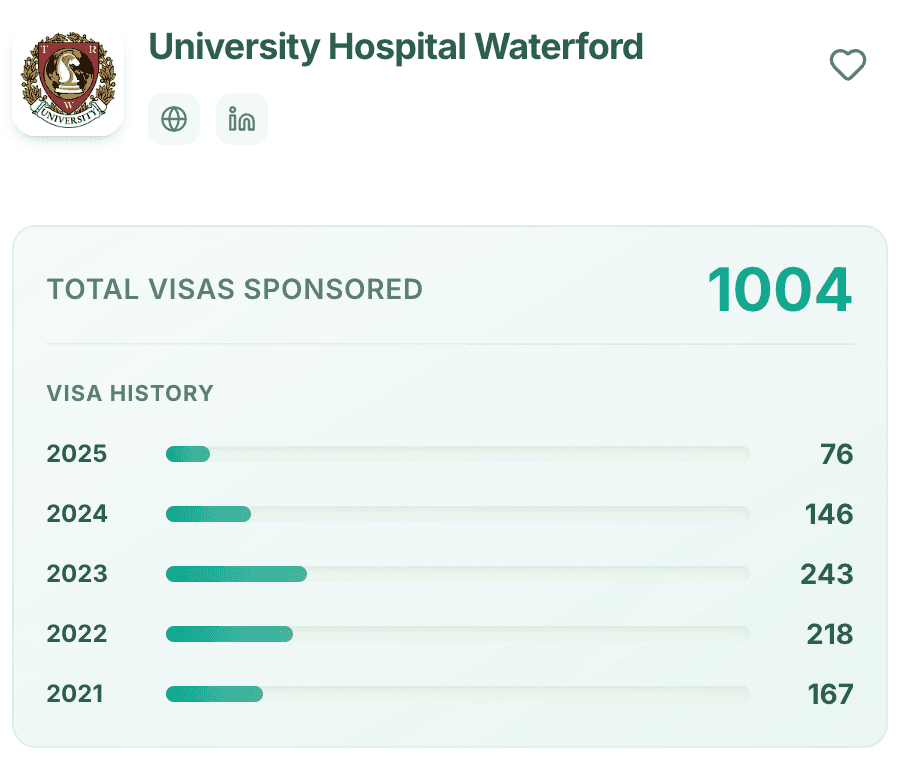Screen dimensions: 906x772
Task: Open the globe website icon
Action: coord(174,120)
